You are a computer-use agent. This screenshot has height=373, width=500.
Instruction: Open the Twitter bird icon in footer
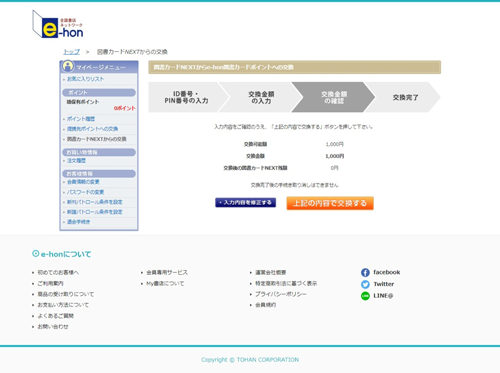[x=365, y=284]
